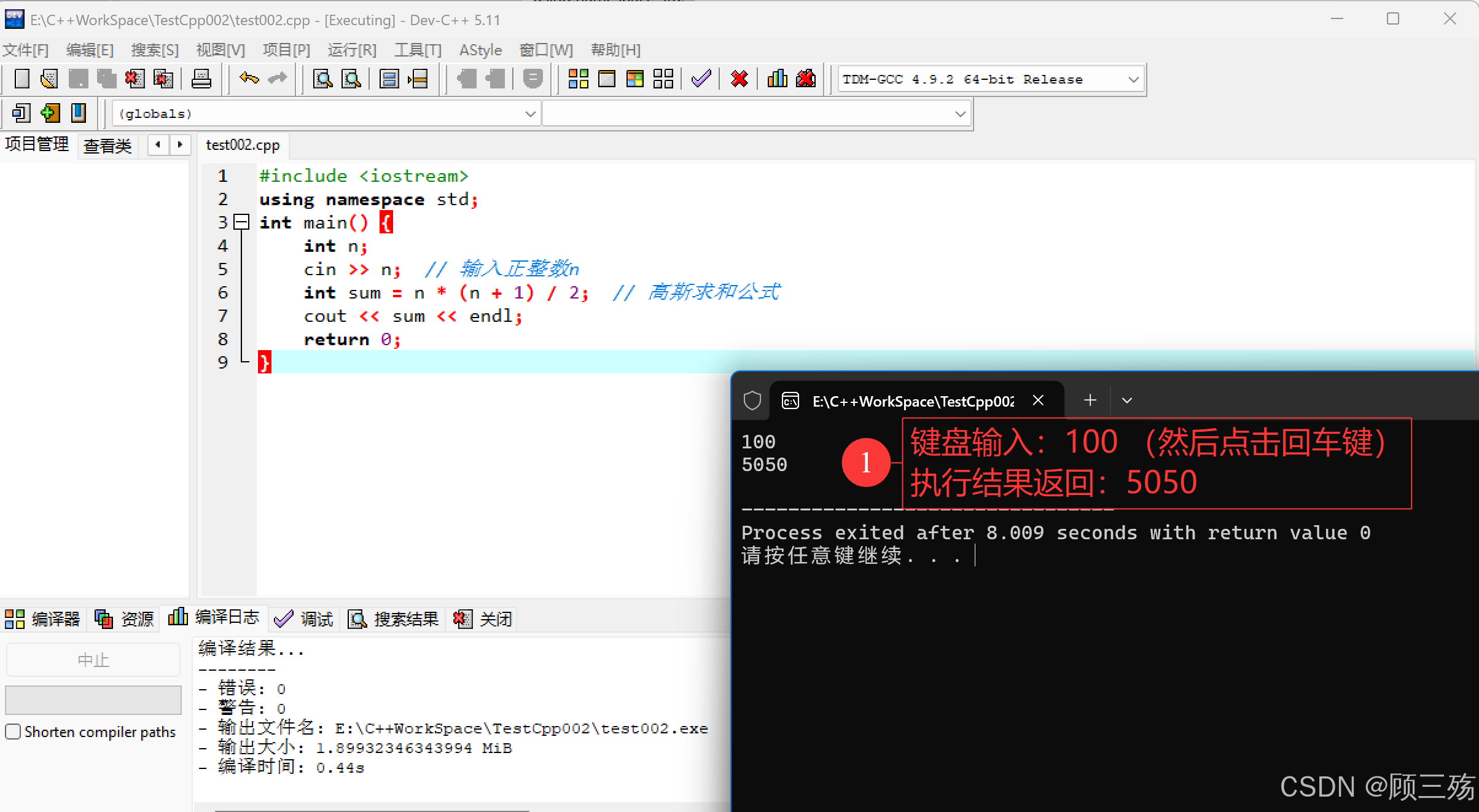Click the empty members dropdown field
The width and height of the screenshot is (1479, 812).
(755, 114)
